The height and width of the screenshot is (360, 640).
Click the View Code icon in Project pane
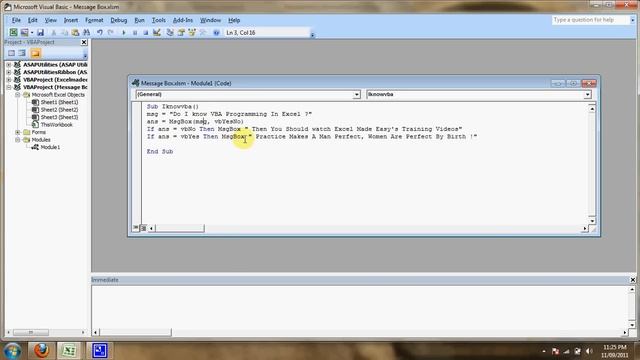pos(11,53)
